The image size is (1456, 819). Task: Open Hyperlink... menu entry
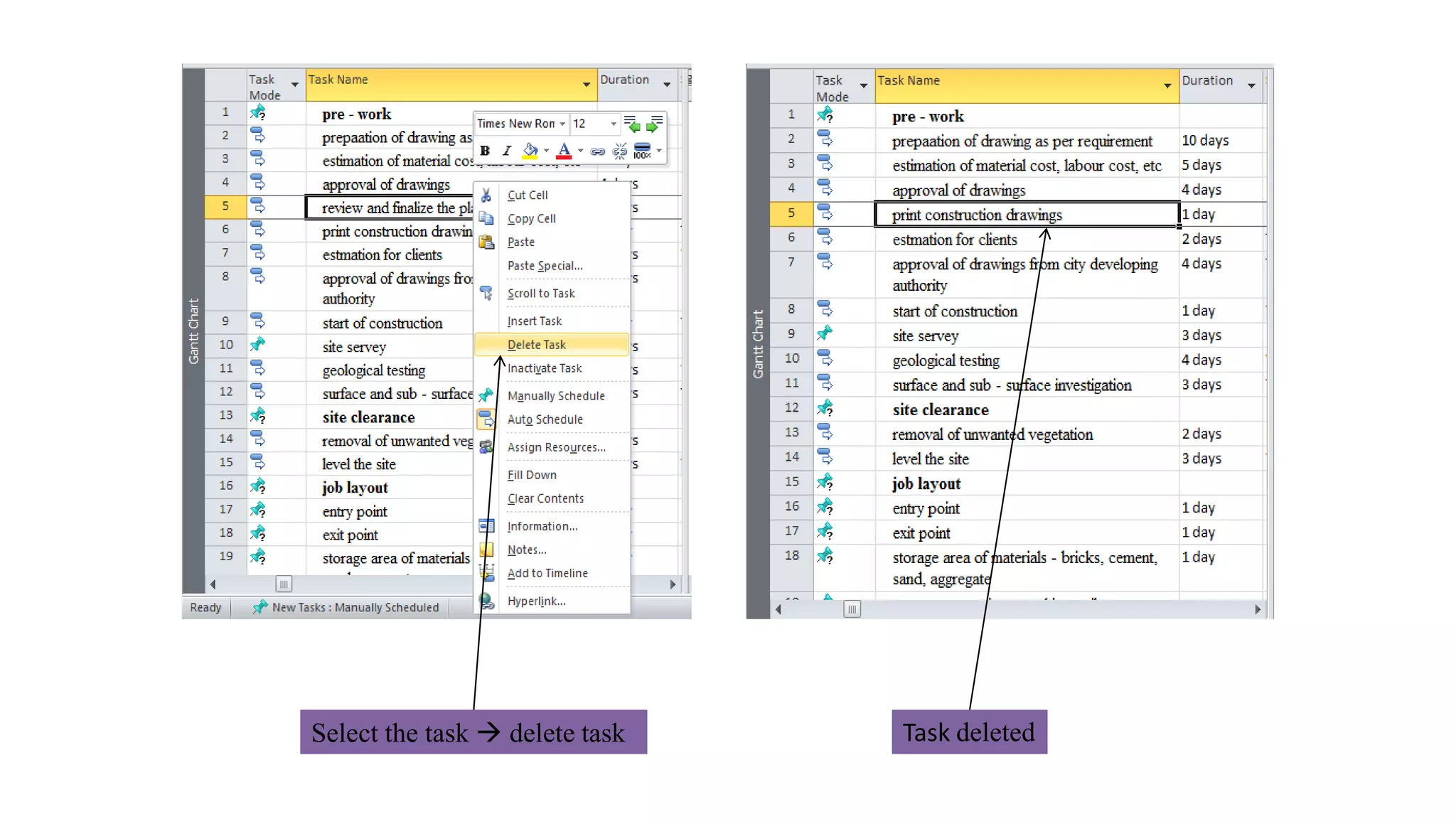(537, 600)
